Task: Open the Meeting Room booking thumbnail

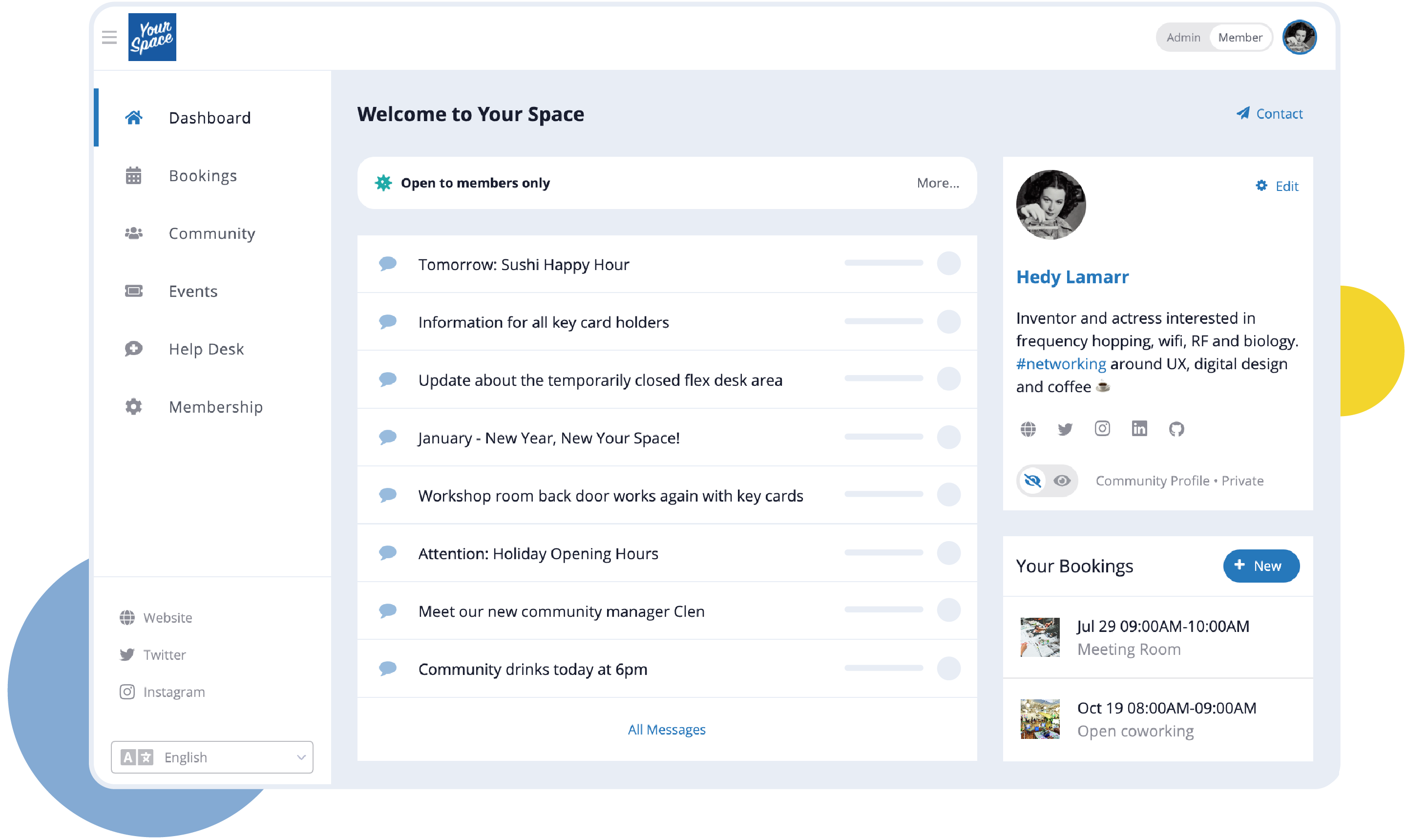Action: coord(1040,637)
